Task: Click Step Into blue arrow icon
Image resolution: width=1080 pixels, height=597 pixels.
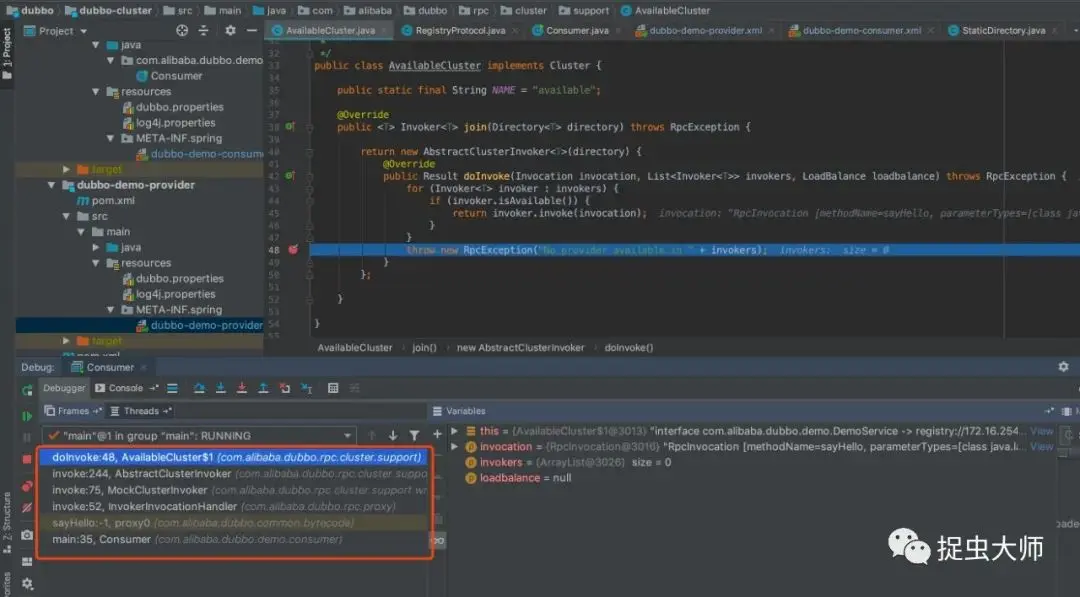Action: (x=220, y=388)
